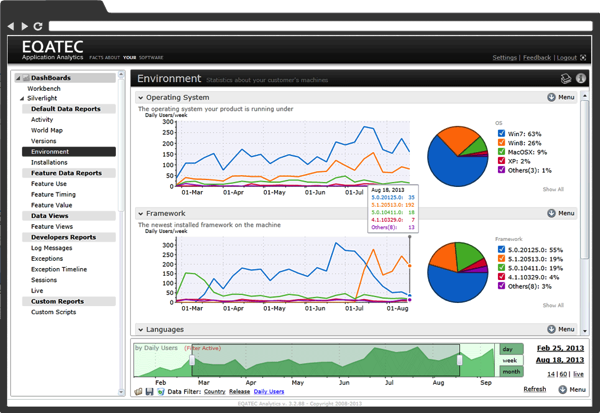Select Installations report
This screenshot has width=600, height=413.
point(49,162)
